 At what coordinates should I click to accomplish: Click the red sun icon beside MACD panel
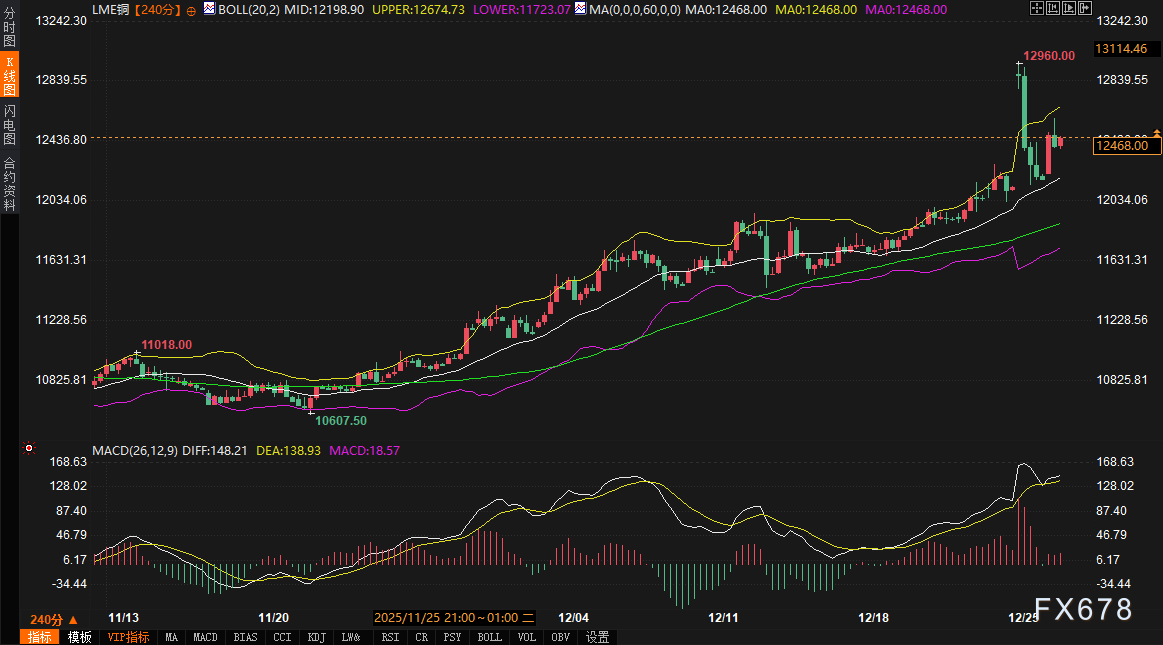(29, 448)
